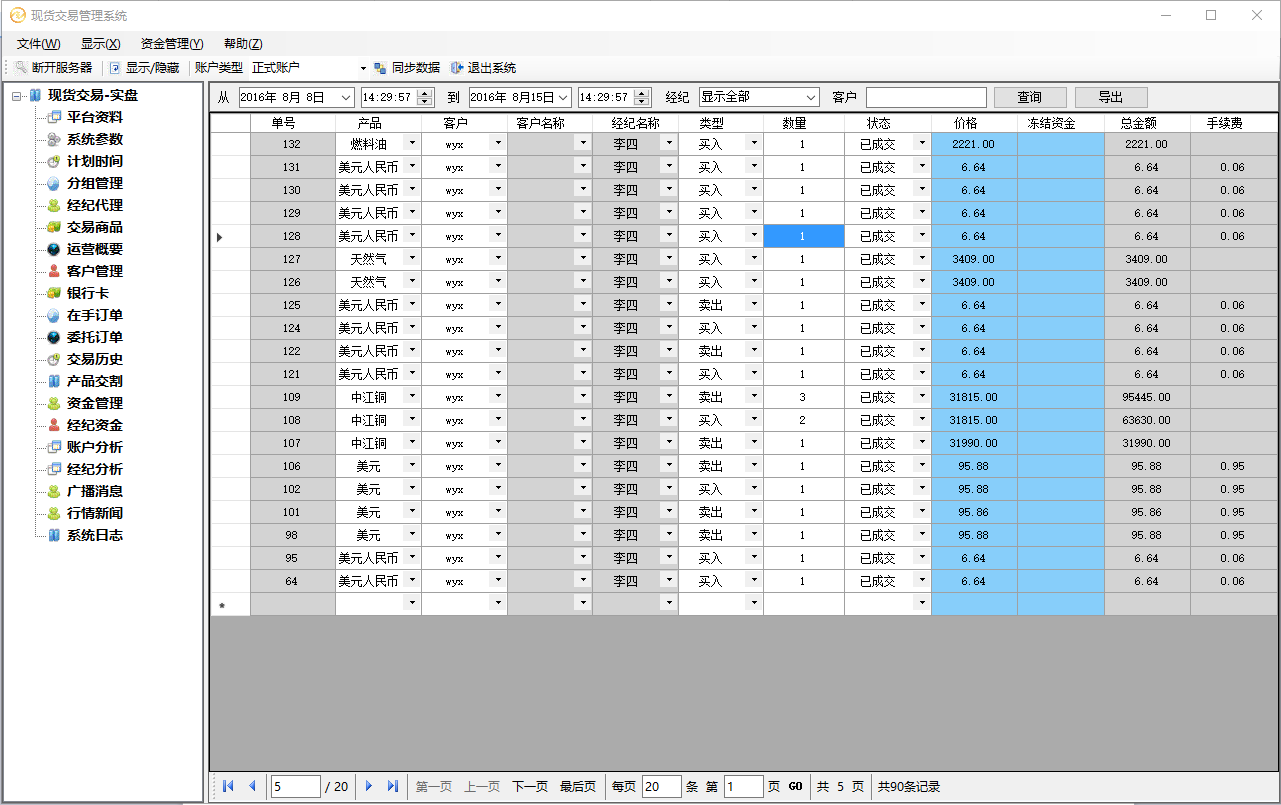Select total amount 95445.00 cell
Screen dimensions: 1281x805
(1147, 397)
